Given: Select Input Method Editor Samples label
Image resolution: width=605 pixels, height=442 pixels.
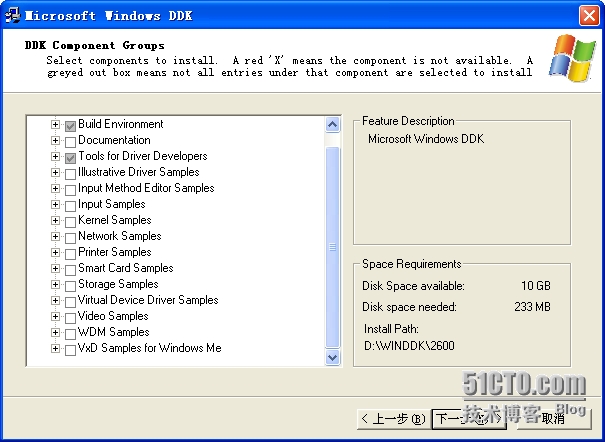Looking at the screenshot, I should point(146,188).
